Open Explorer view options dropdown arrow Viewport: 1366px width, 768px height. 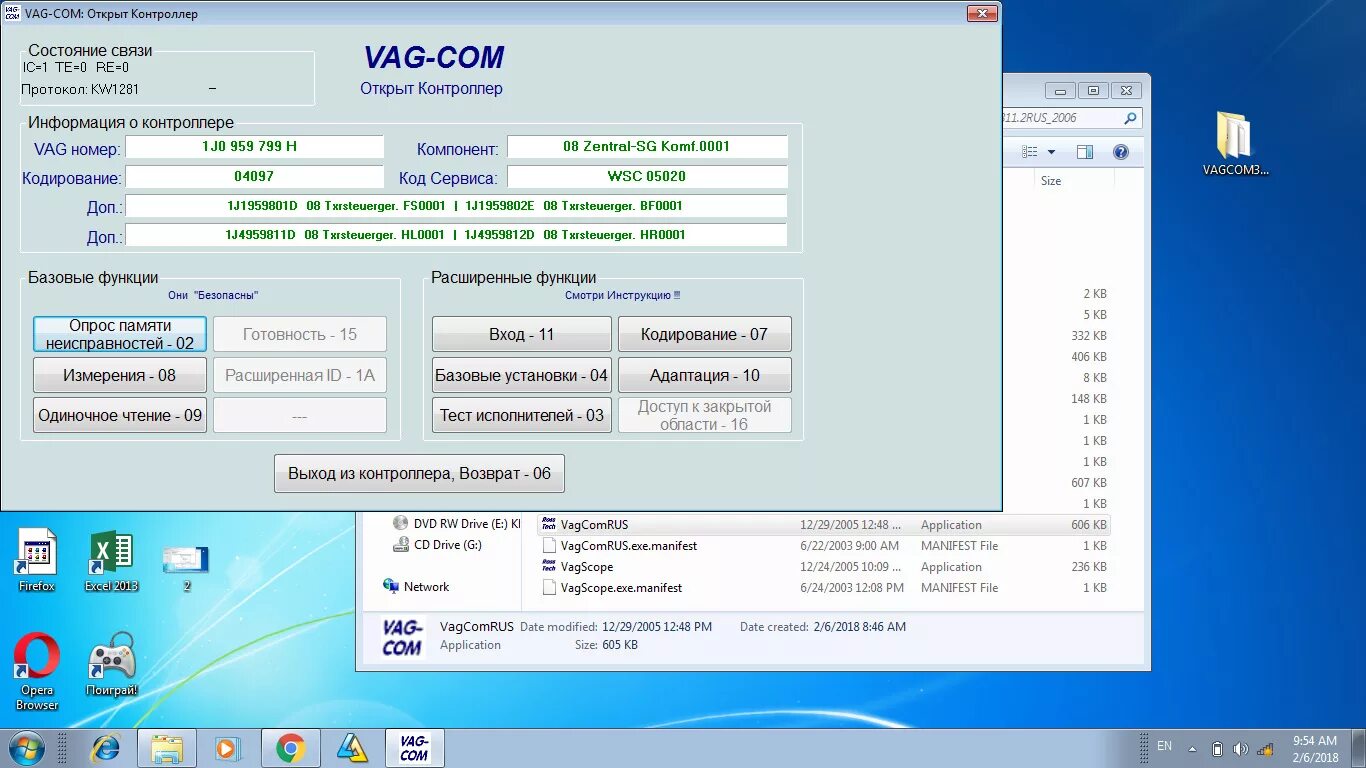pyautogui.click(x=1051, y=152)
